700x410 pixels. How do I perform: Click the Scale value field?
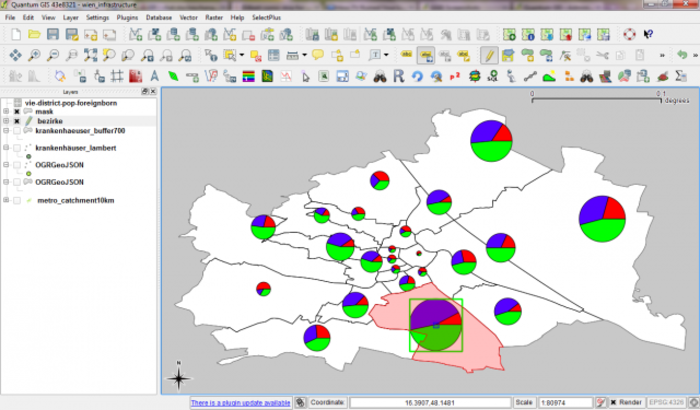566,403
